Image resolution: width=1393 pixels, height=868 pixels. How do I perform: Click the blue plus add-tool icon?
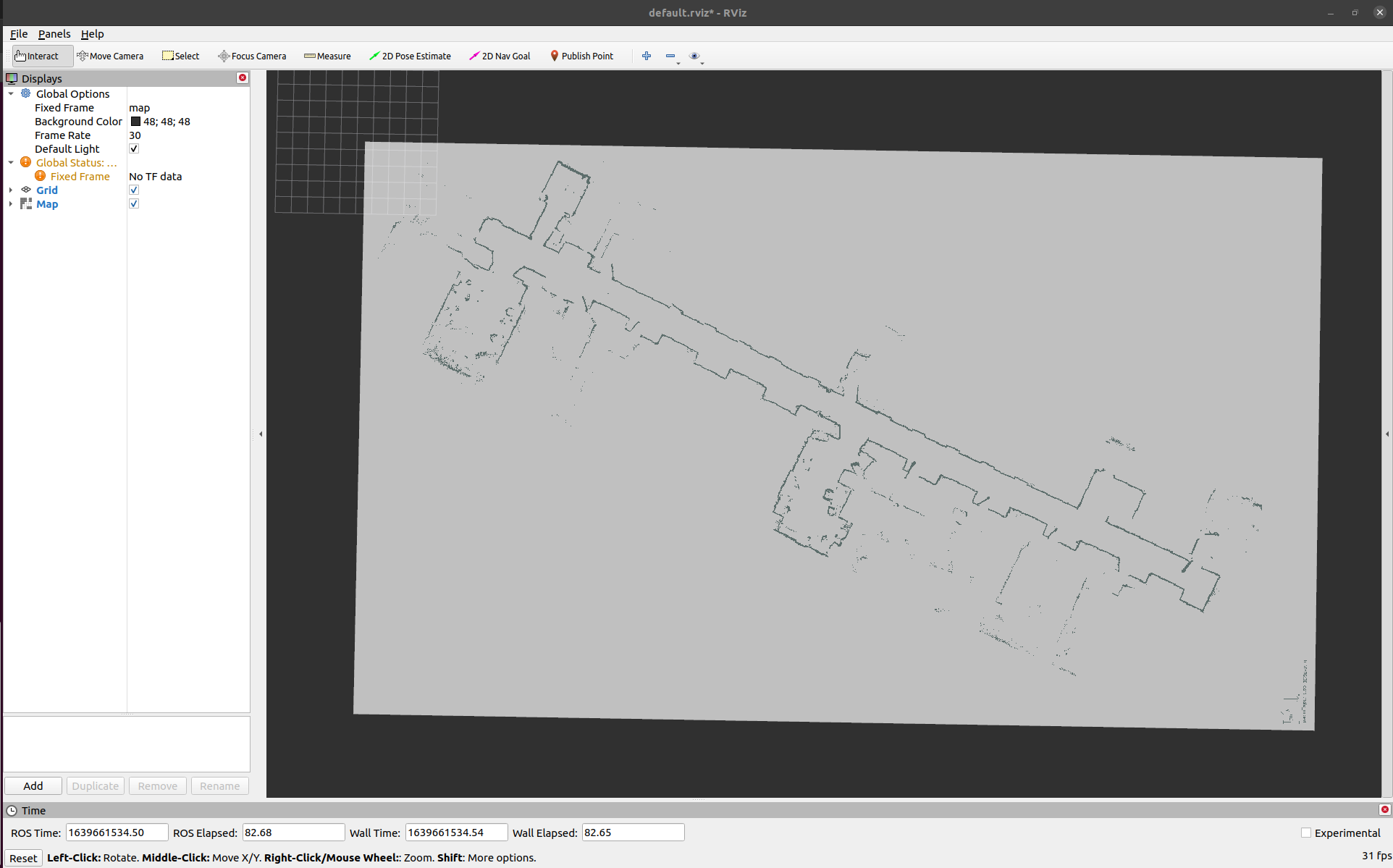tap(647, 56)
